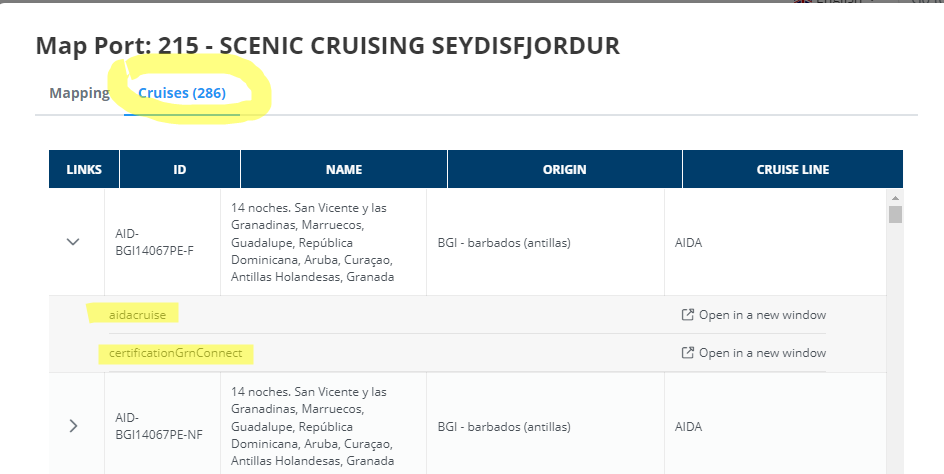Click the LINKS column header
This screenshot has width=944, height=474.
click(84, 170)
